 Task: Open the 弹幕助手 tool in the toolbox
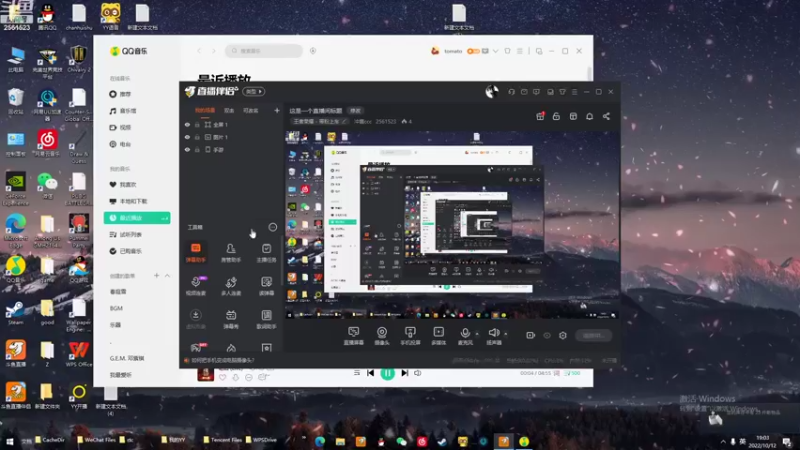coord(195,253)
